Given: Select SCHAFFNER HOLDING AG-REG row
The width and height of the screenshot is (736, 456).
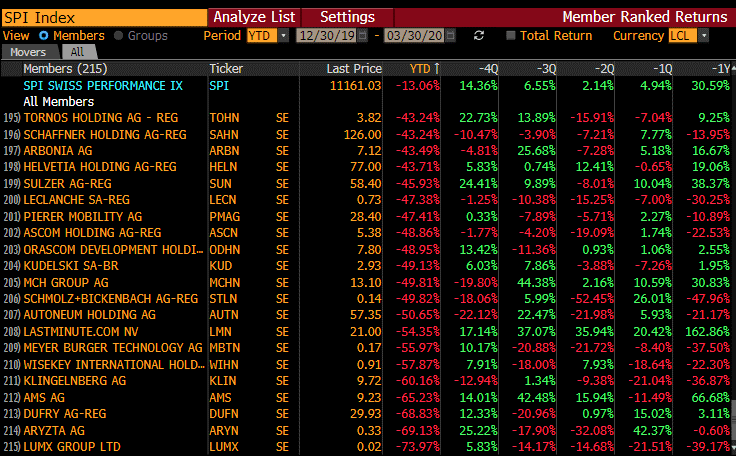Looking at the screenshot, I should [366, 134].
